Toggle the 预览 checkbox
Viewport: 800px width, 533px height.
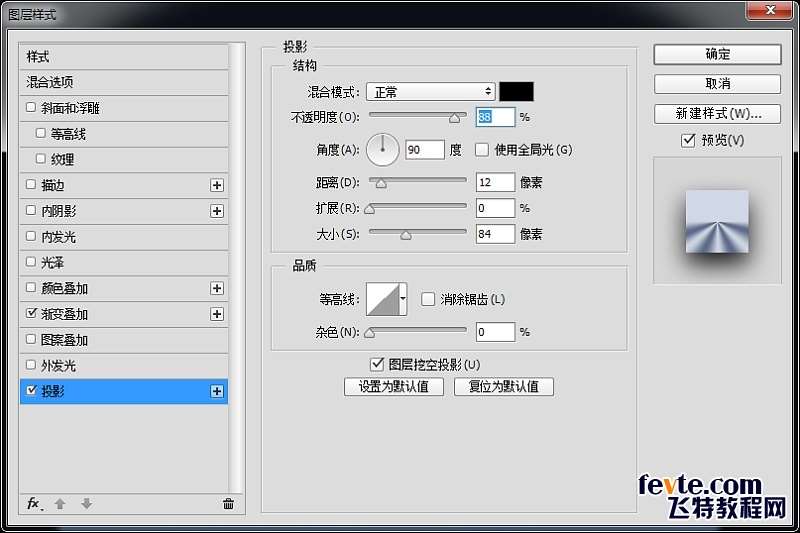[x=688, y=140]
